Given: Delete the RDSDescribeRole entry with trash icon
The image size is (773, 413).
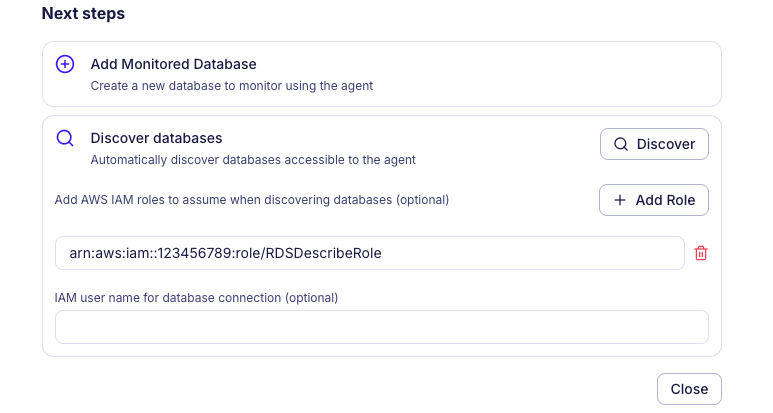Looking at the screenshot, I should click(x=701, y=254).
